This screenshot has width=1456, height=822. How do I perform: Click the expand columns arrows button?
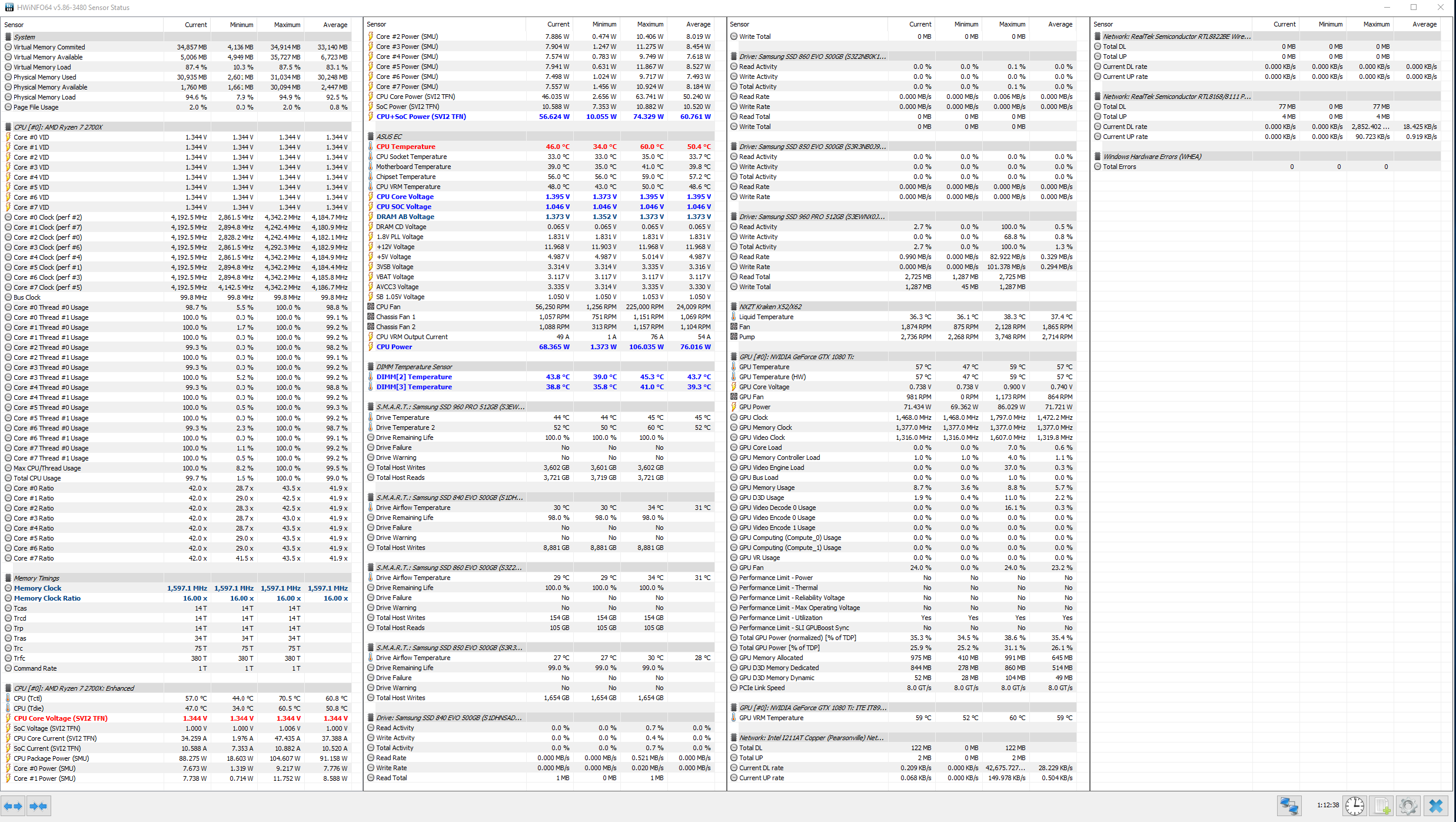pyautogui.click(x=13, y=806)
